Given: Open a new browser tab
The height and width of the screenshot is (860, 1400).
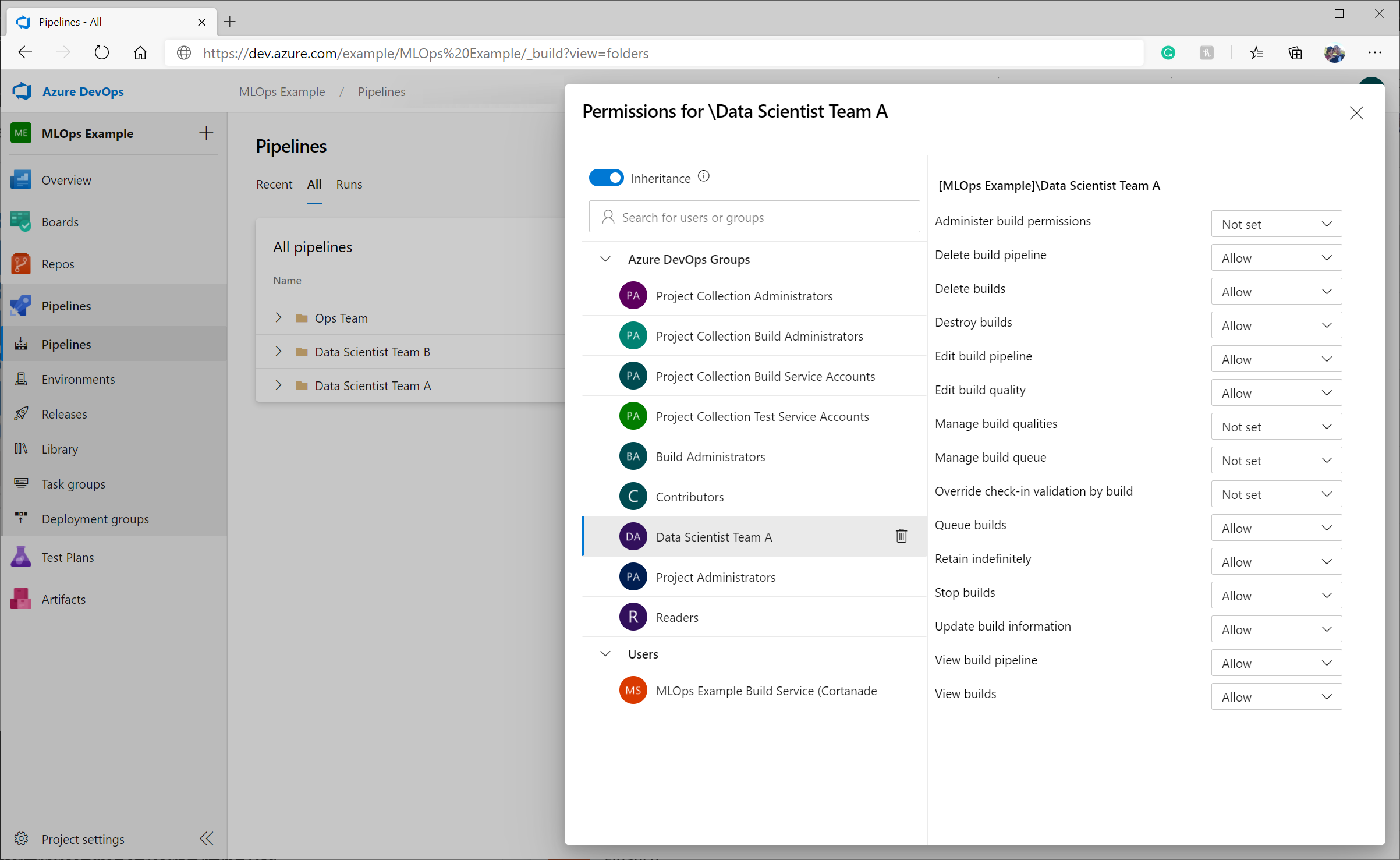Looking at the screenshot, I should click(x=230, y=22).
